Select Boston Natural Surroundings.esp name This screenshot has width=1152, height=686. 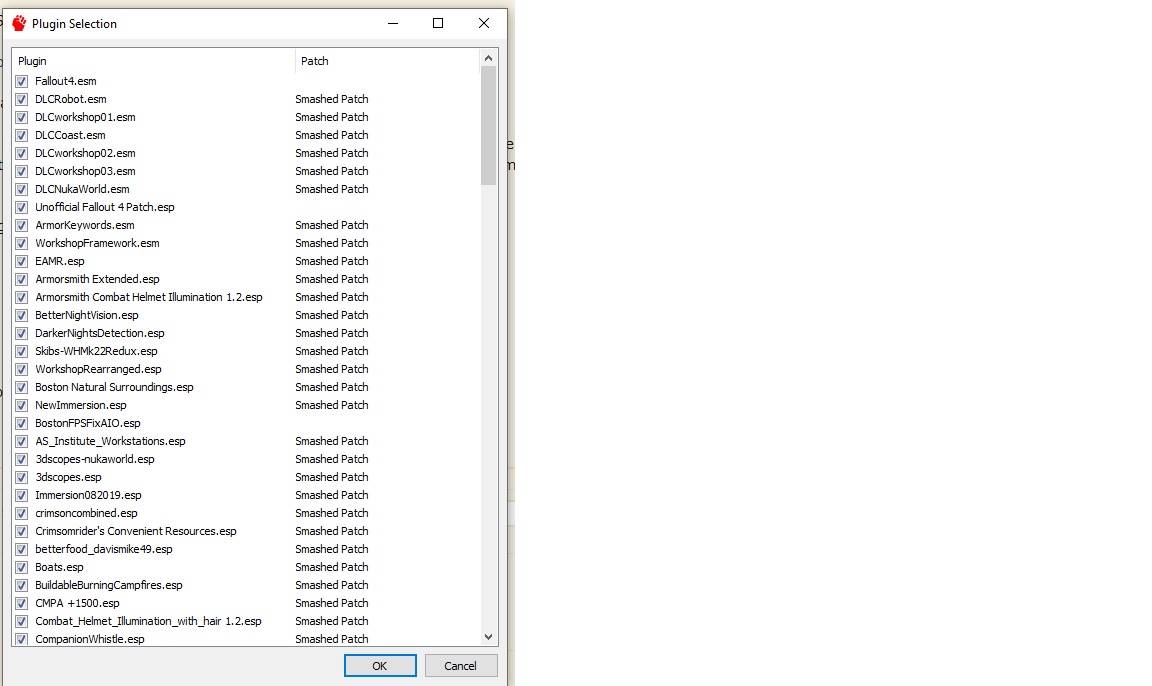pyautogui.click(x=115, y=387)
